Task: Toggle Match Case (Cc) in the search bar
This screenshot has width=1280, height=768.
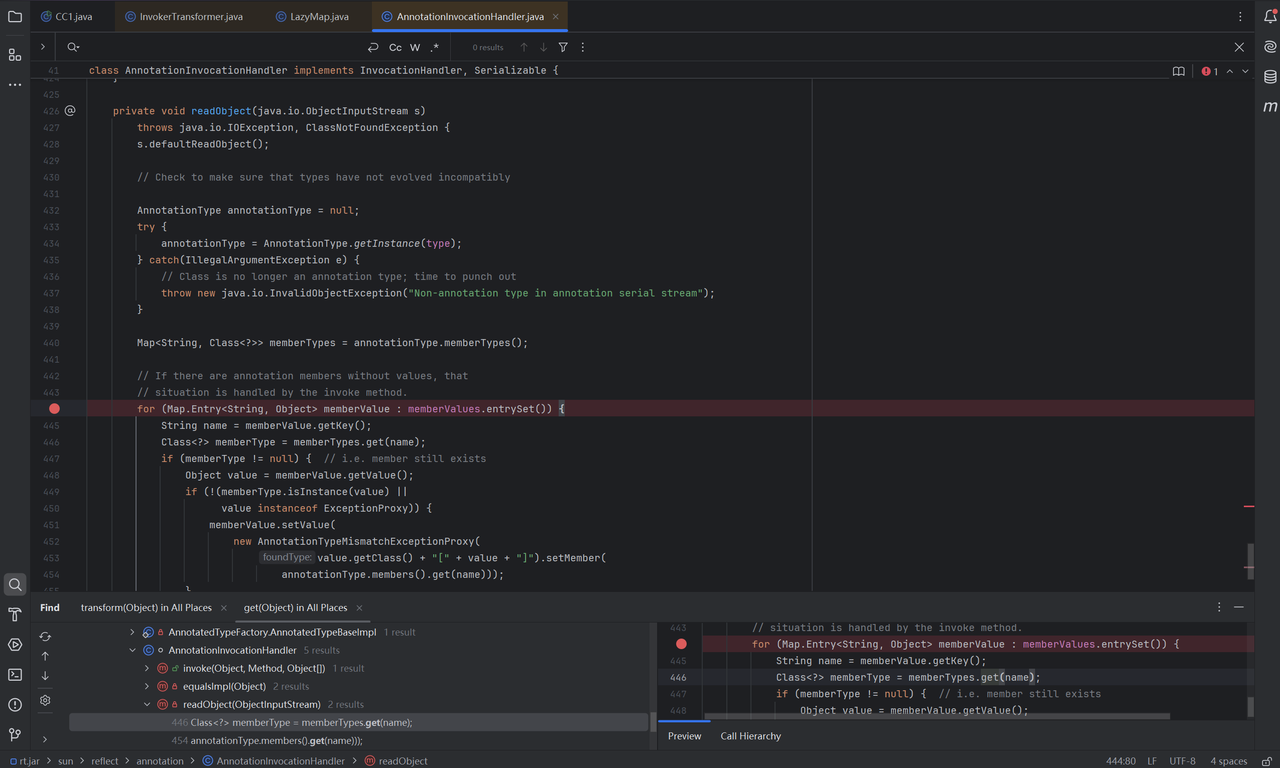Action: coord(395,47)
